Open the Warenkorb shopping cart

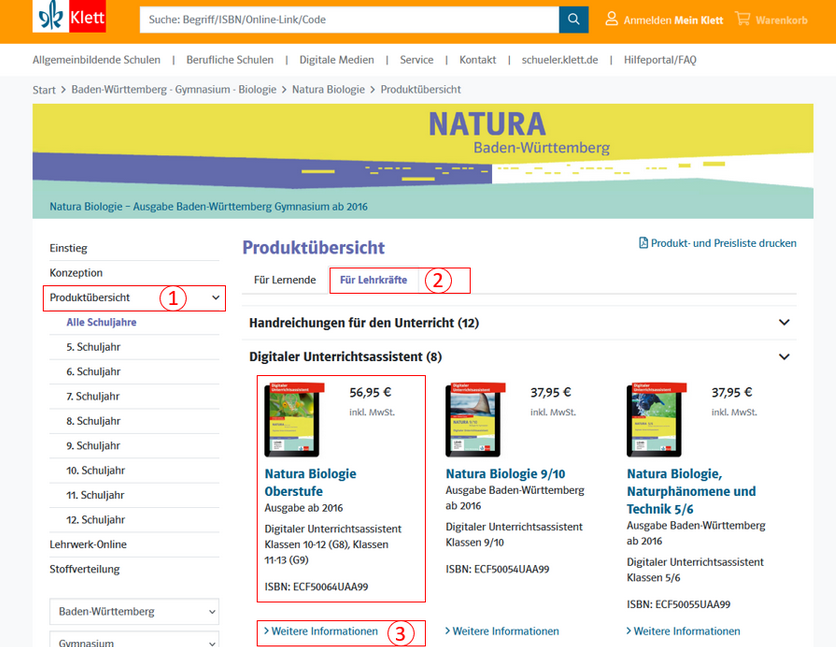pyautogui.click(x=742, y=19)
